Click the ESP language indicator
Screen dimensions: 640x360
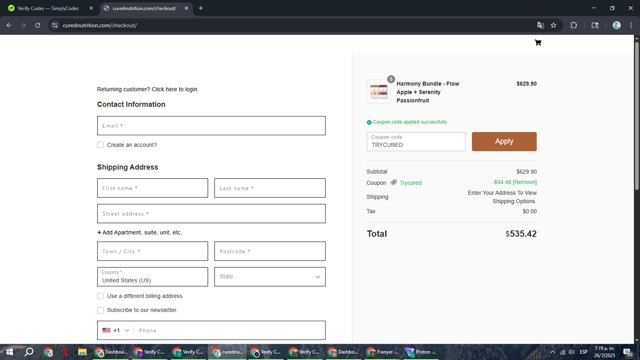(583, 352)
